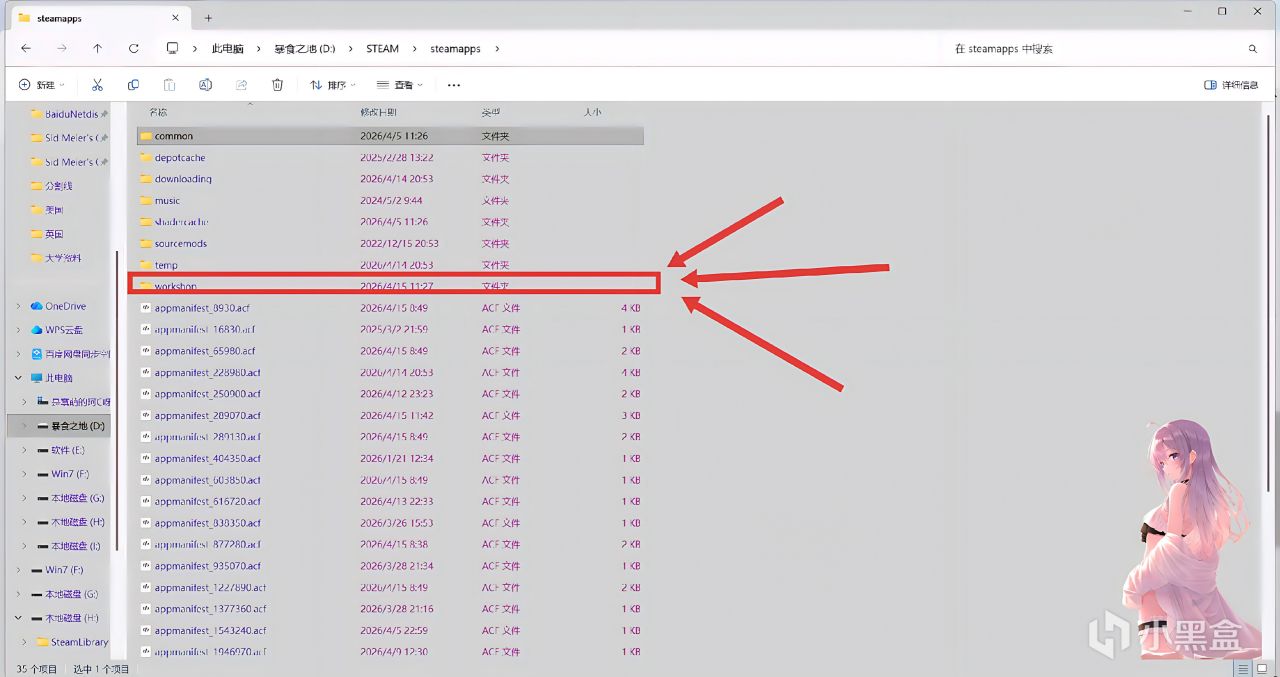This screenshot has height=677, width=1280.
Task: Go back using the back arrow
Action: (x=26, y=48)
